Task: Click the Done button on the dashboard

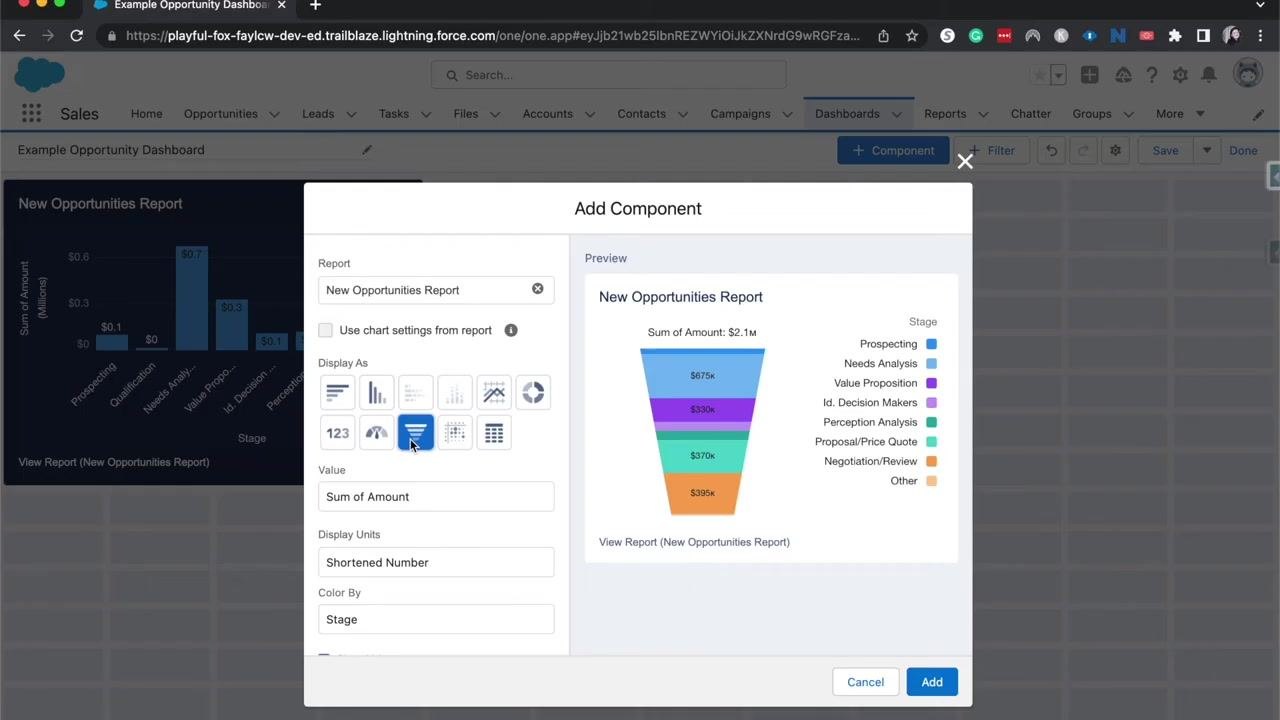Action: tap(1243, 151)
